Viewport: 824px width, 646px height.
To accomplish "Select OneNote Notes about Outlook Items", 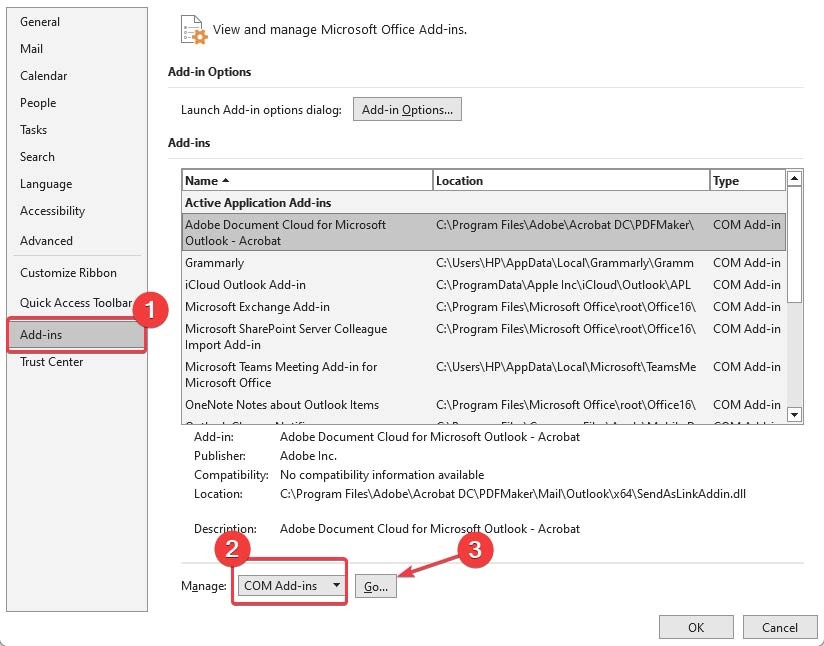I will coord(483,405).
